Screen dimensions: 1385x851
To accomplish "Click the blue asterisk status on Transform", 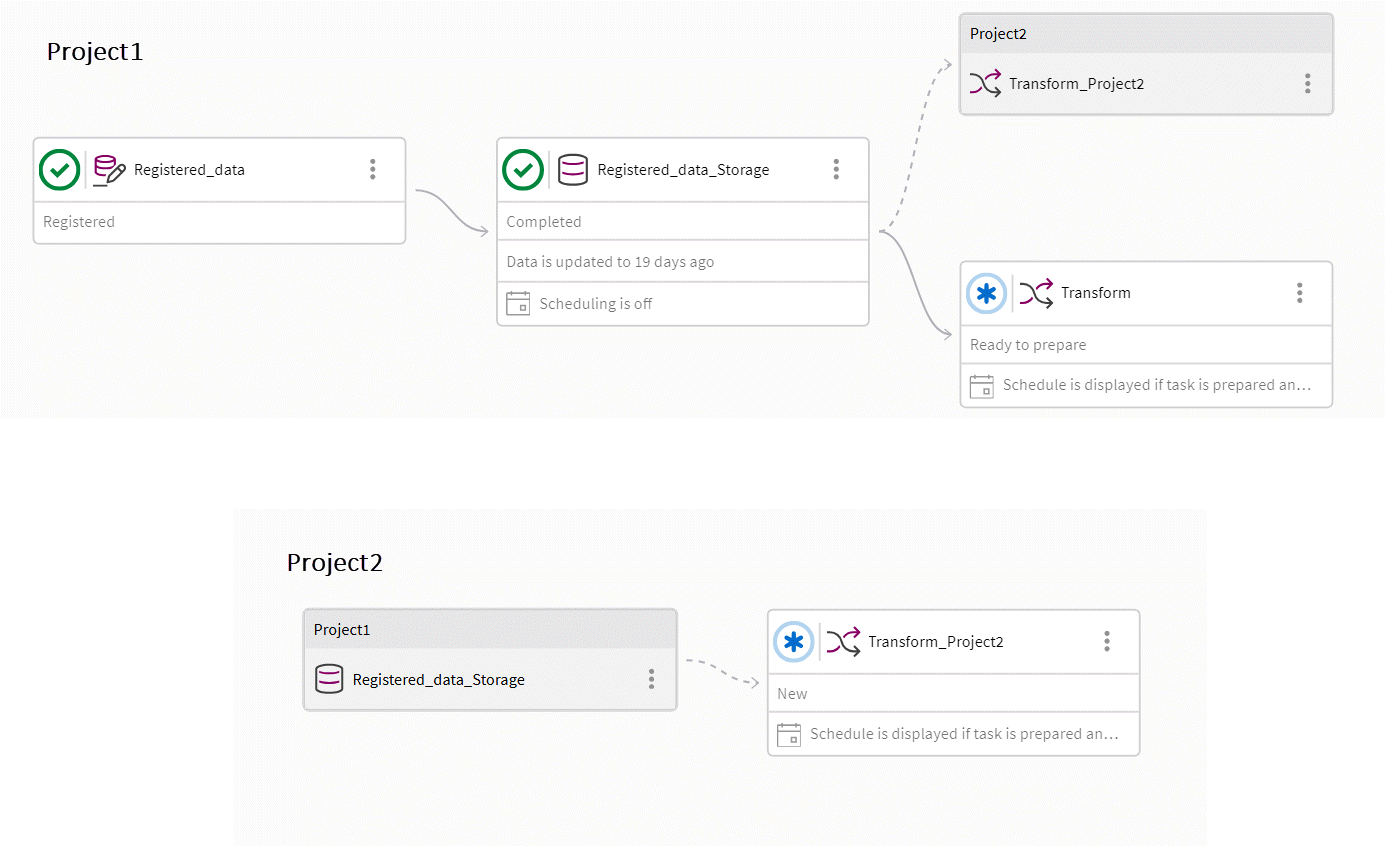I will pyautogui.click(x=987, y=293).
